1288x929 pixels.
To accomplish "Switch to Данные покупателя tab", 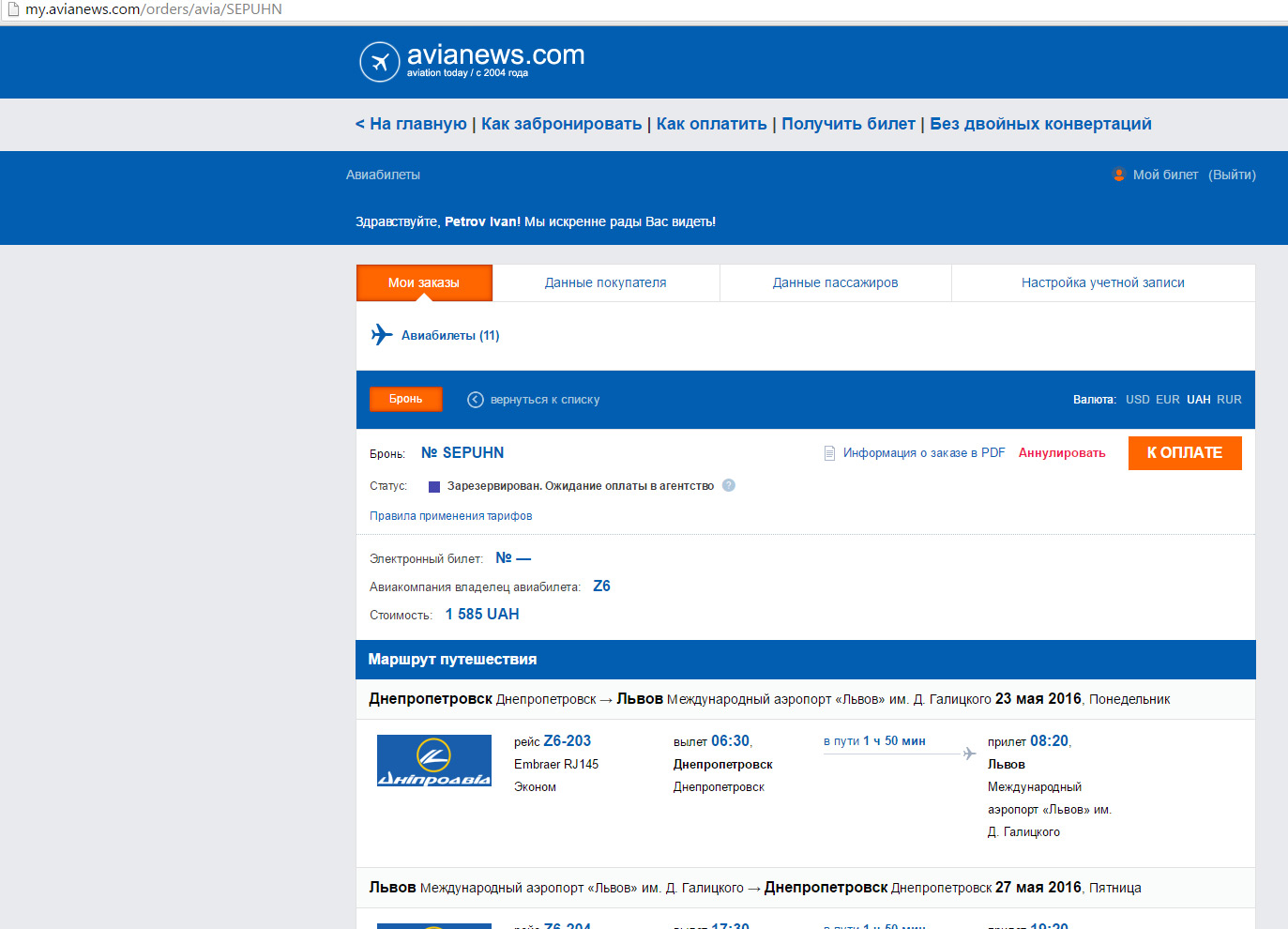I will click(606, 282).
